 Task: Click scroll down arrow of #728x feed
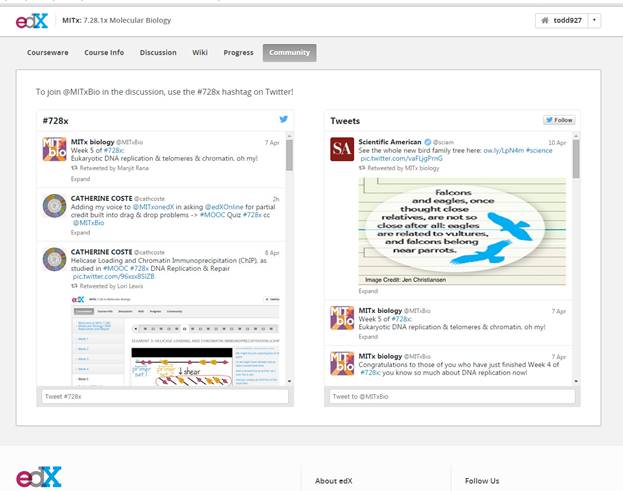tap(289, 381)
